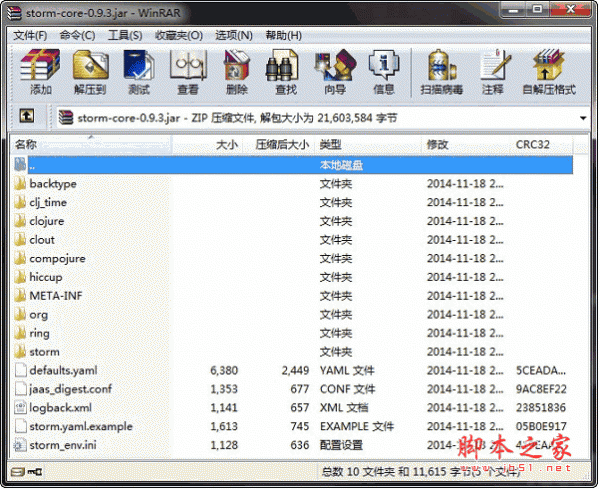
Task: Click the archive icon in address bar
Action: click(x=66, y=118)
